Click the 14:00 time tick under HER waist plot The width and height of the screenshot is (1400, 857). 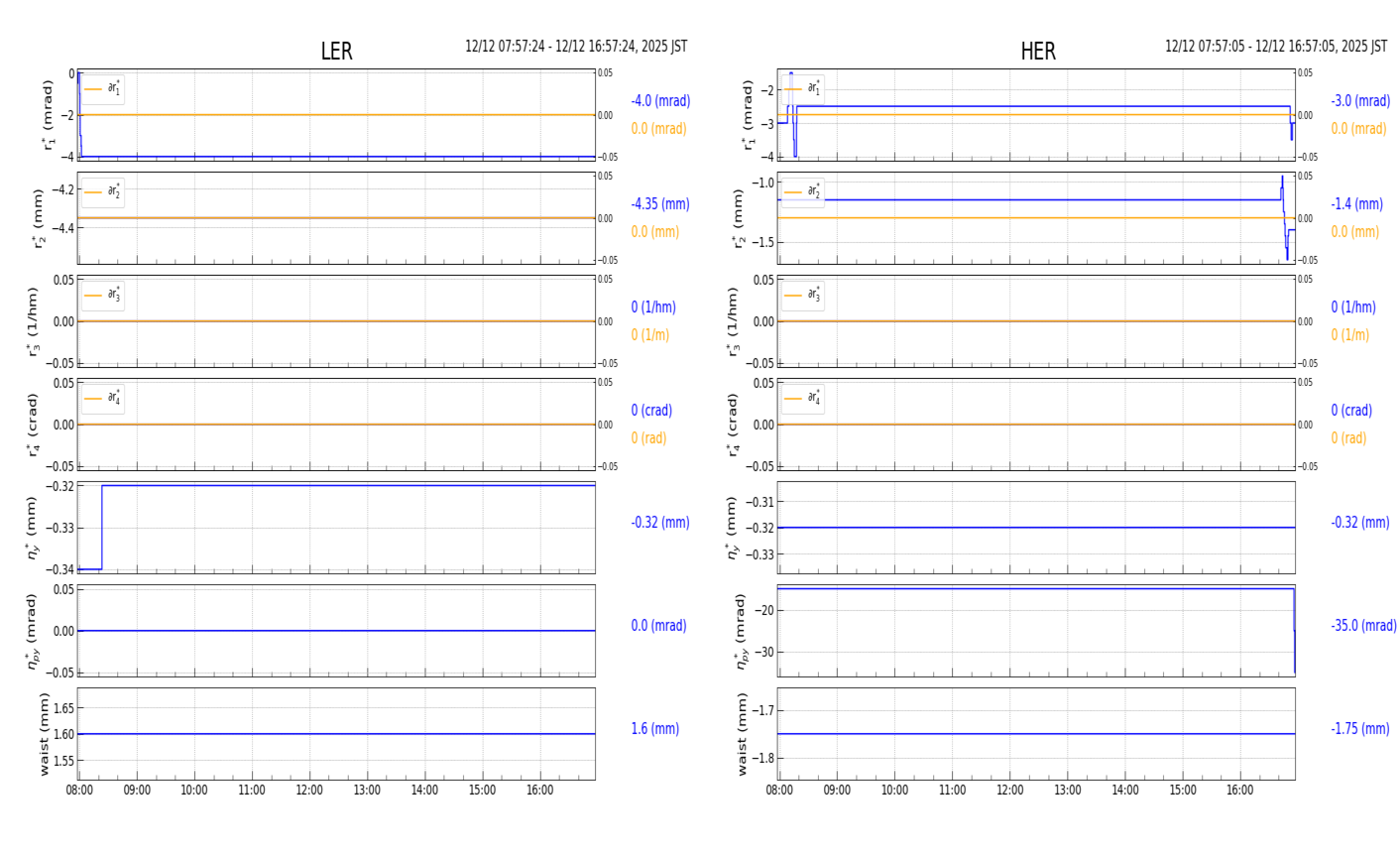[1124, 791]
